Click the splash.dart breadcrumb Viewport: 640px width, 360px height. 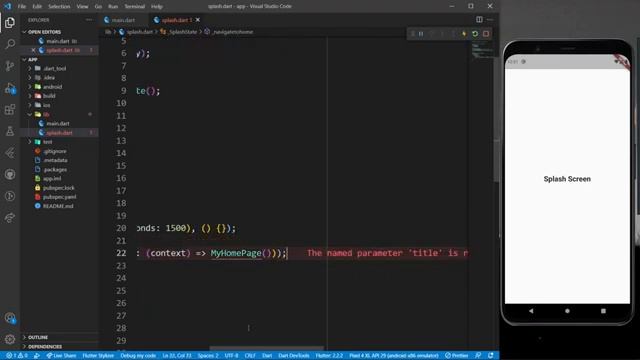pos(139,32)
